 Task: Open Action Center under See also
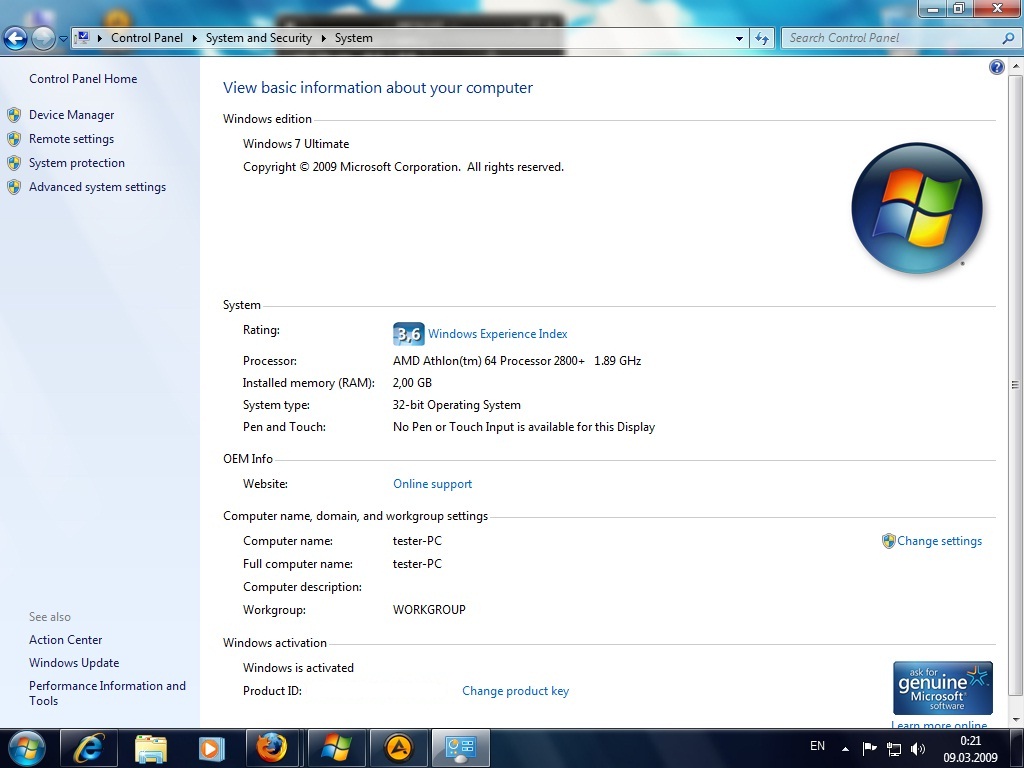click(x=65, y=640)
